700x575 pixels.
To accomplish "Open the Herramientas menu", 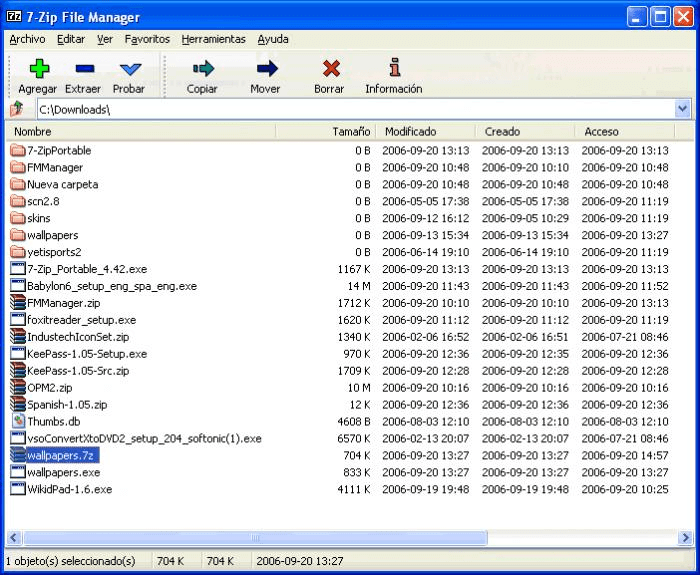I will [x=213, y=39].
